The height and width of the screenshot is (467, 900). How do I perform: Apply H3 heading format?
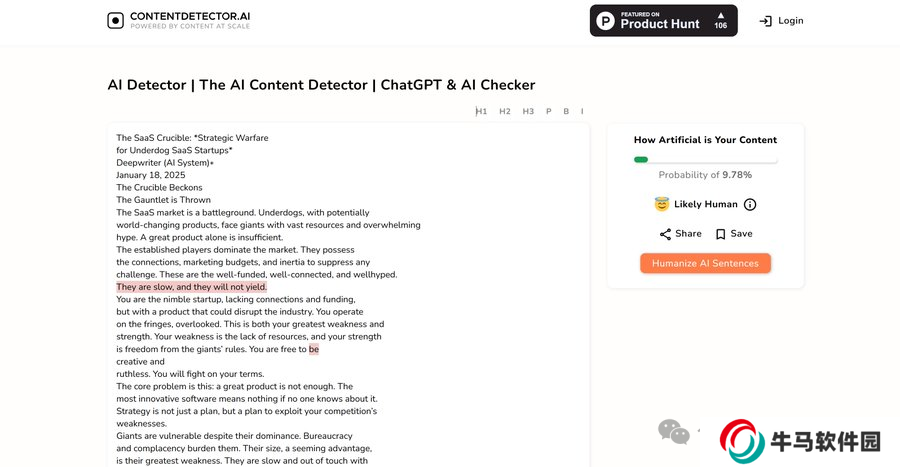click(528, 111)
